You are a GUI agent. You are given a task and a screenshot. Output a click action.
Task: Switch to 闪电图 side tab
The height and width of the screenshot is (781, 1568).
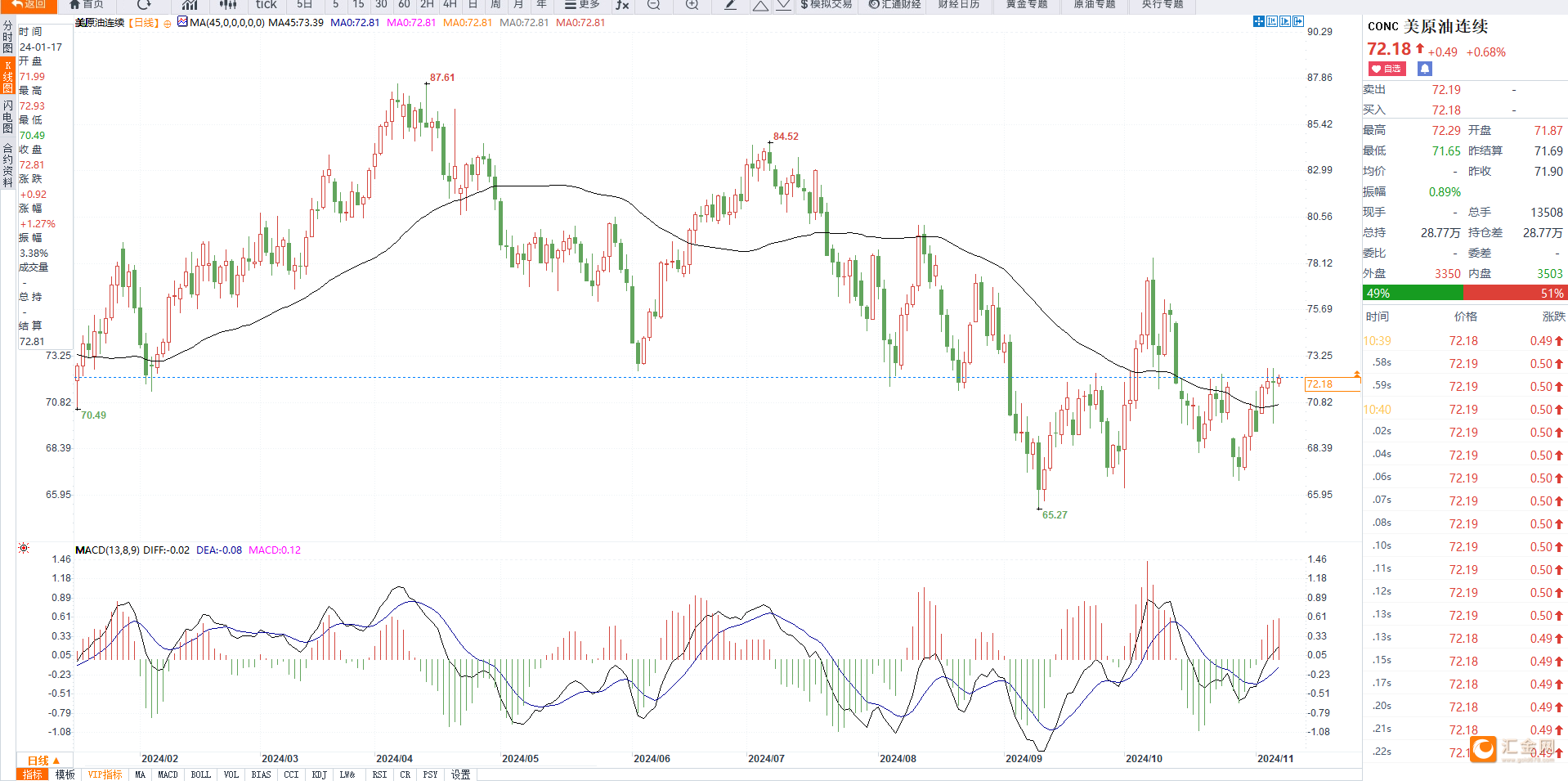pos(7,116)
